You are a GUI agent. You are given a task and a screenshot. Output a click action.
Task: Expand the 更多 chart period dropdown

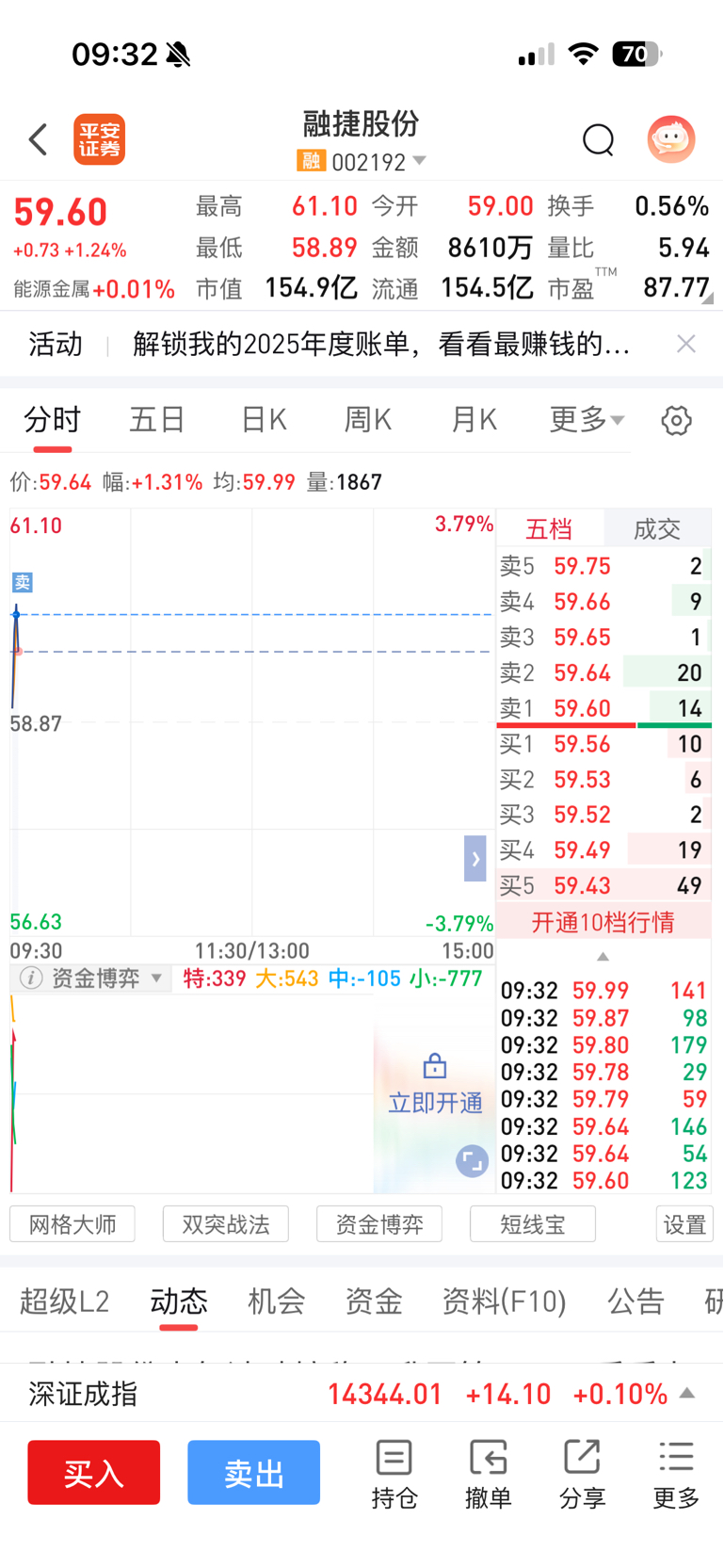click(x=587, y=419)
